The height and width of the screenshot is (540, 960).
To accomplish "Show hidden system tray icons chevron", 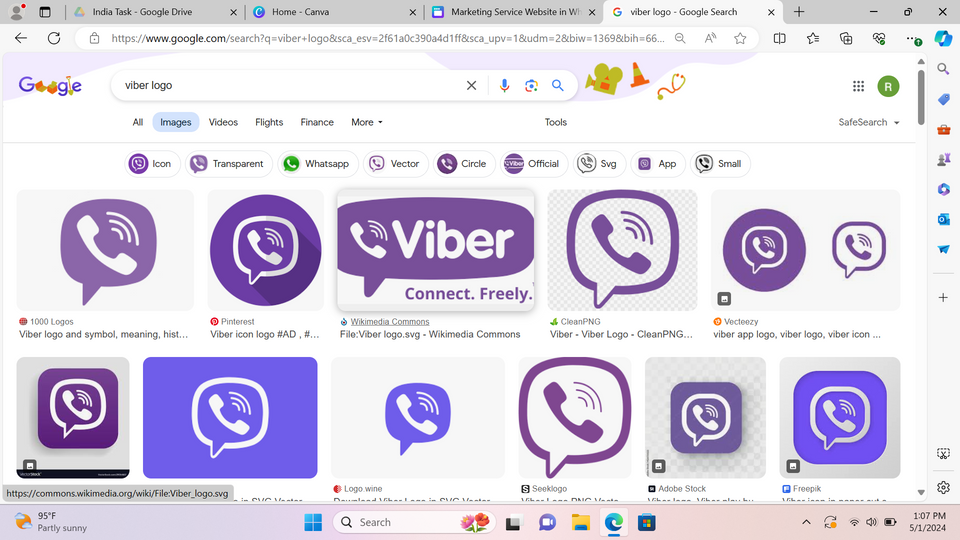I will pyautogui.click(x=806, y=522).
